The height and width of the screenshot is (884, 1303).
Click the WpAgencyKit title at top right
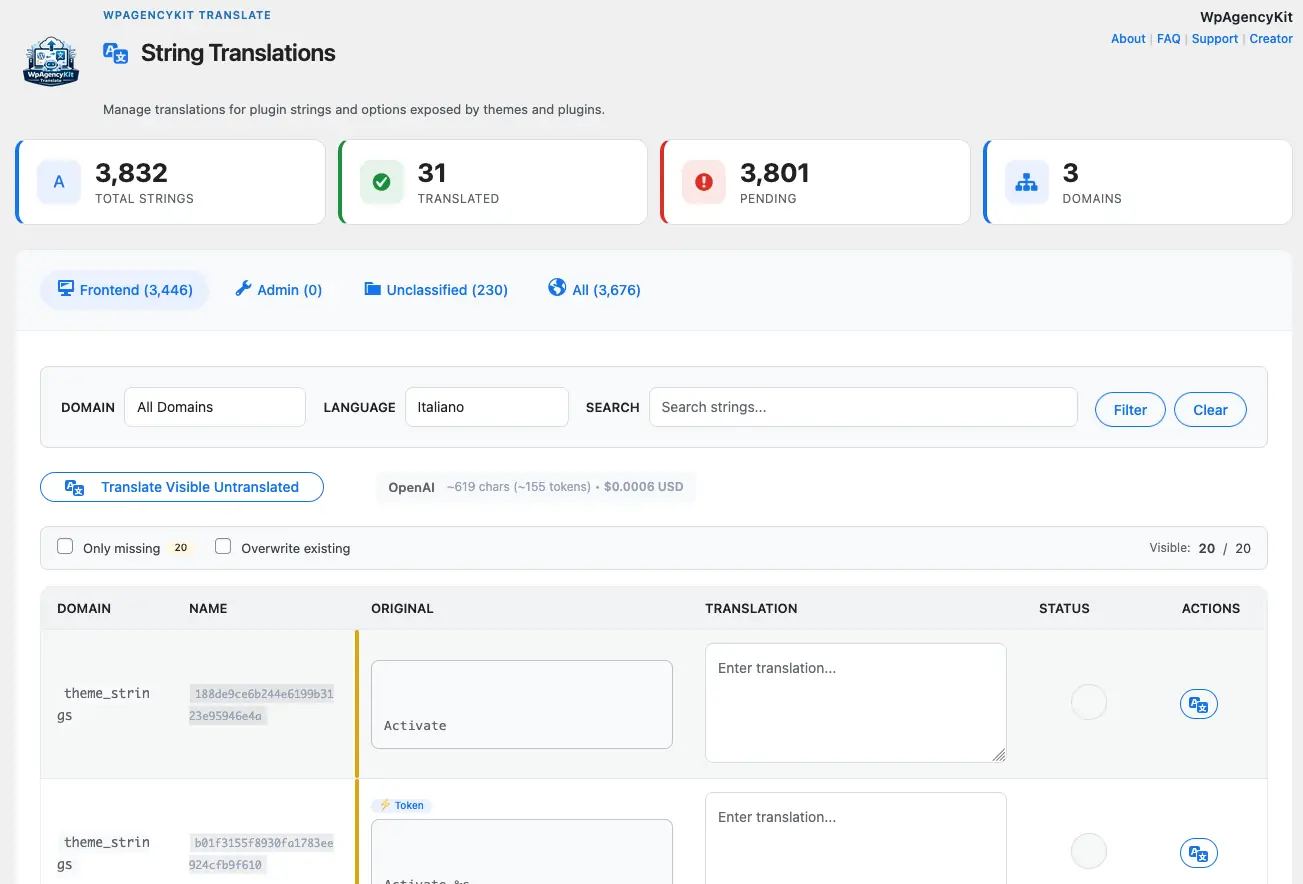pos(1246,17)
